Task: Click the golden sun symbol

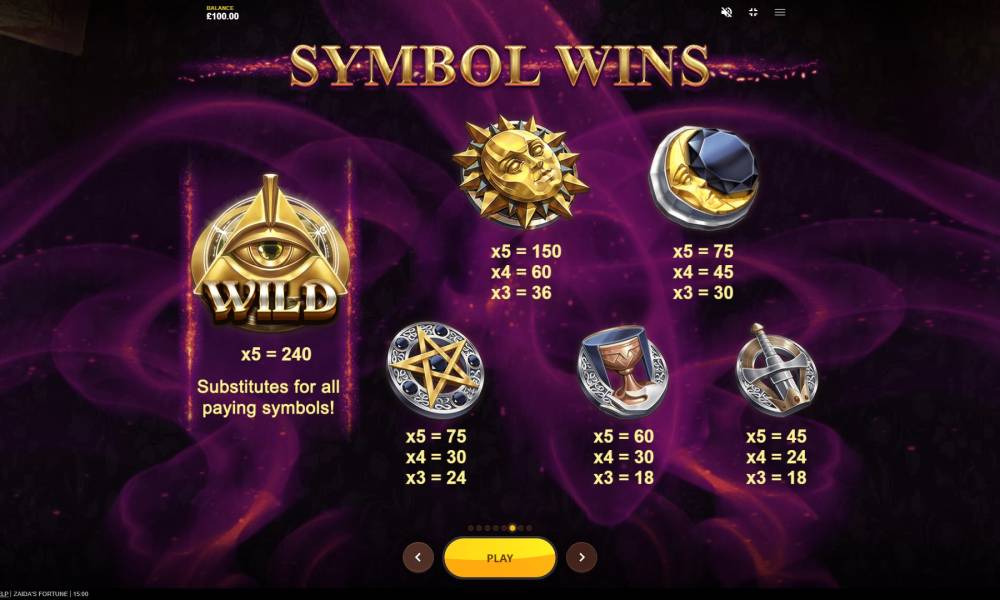Action: [521, 173]
